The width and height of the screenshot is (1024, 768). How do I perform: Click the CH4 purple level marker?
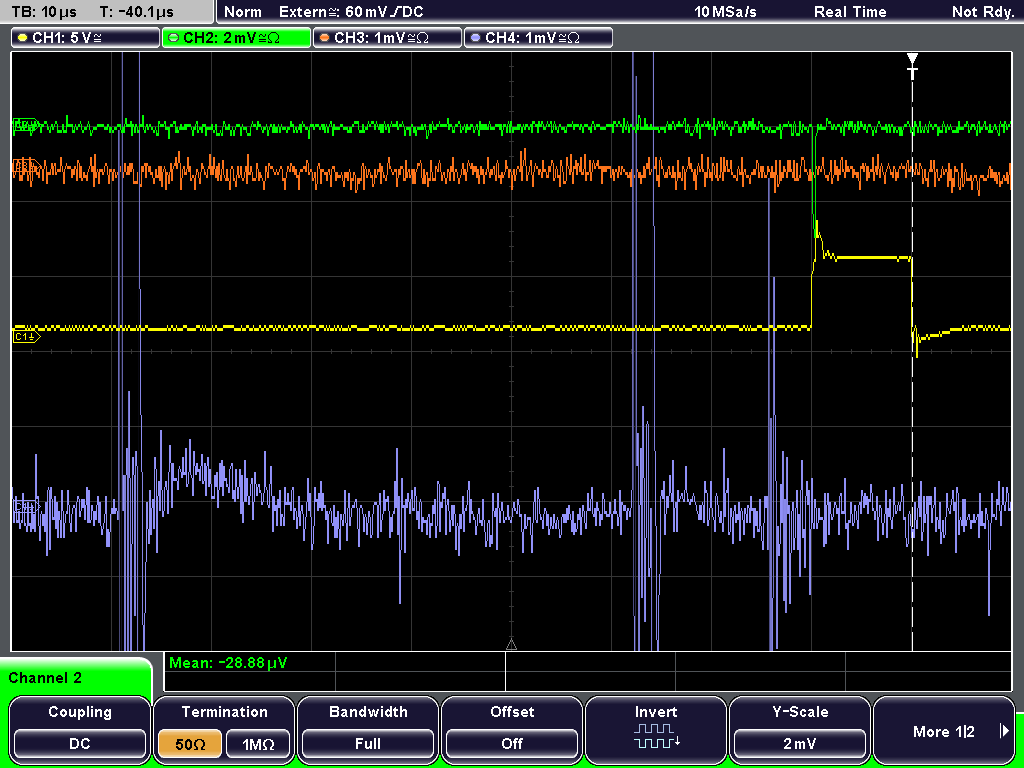(25, 506)
